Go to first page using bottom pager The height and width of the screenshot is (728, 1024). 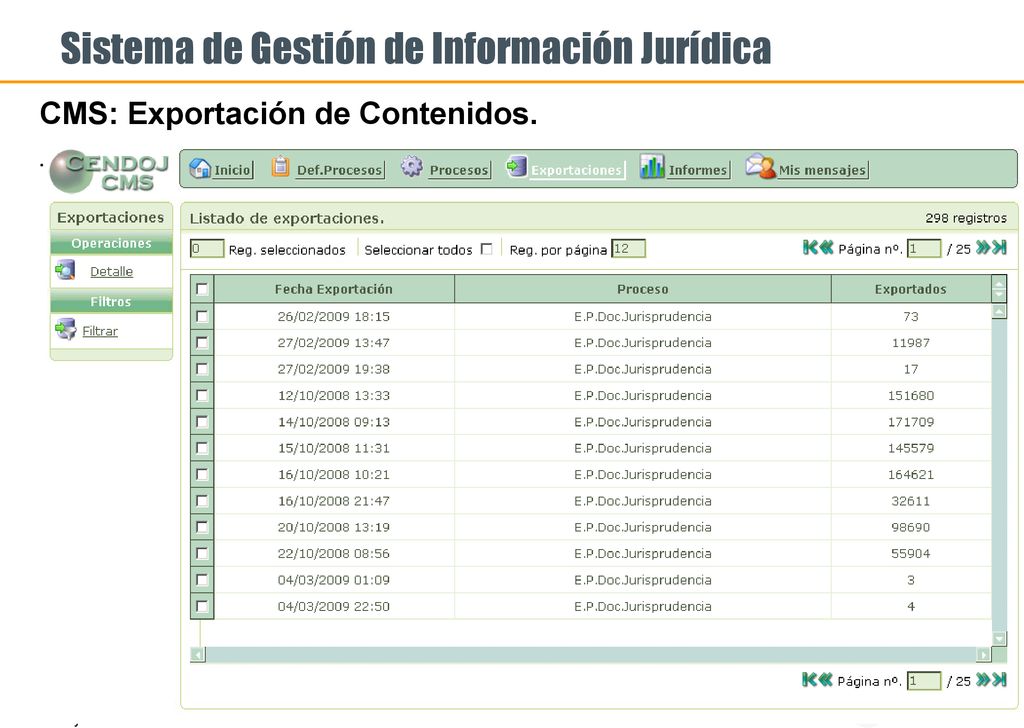[x=809, y=680]
